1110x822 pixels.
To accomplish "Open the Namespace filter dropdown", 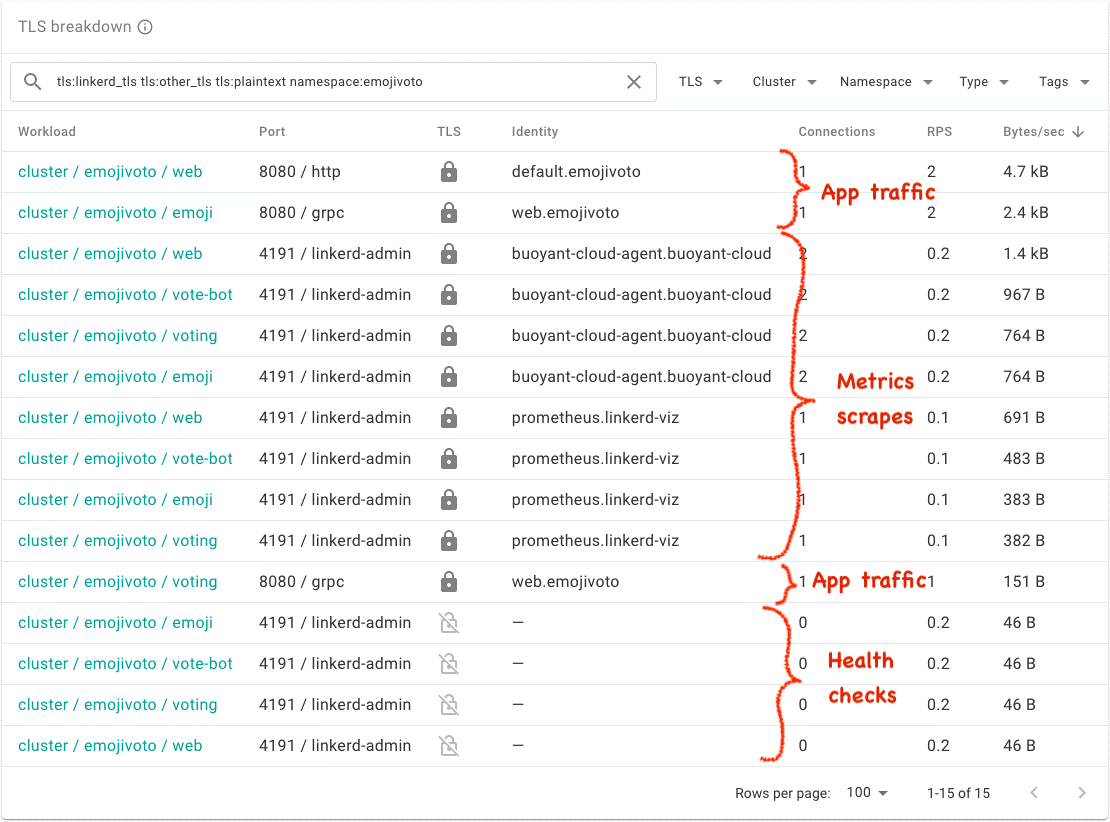I will [x=886, y=82].
